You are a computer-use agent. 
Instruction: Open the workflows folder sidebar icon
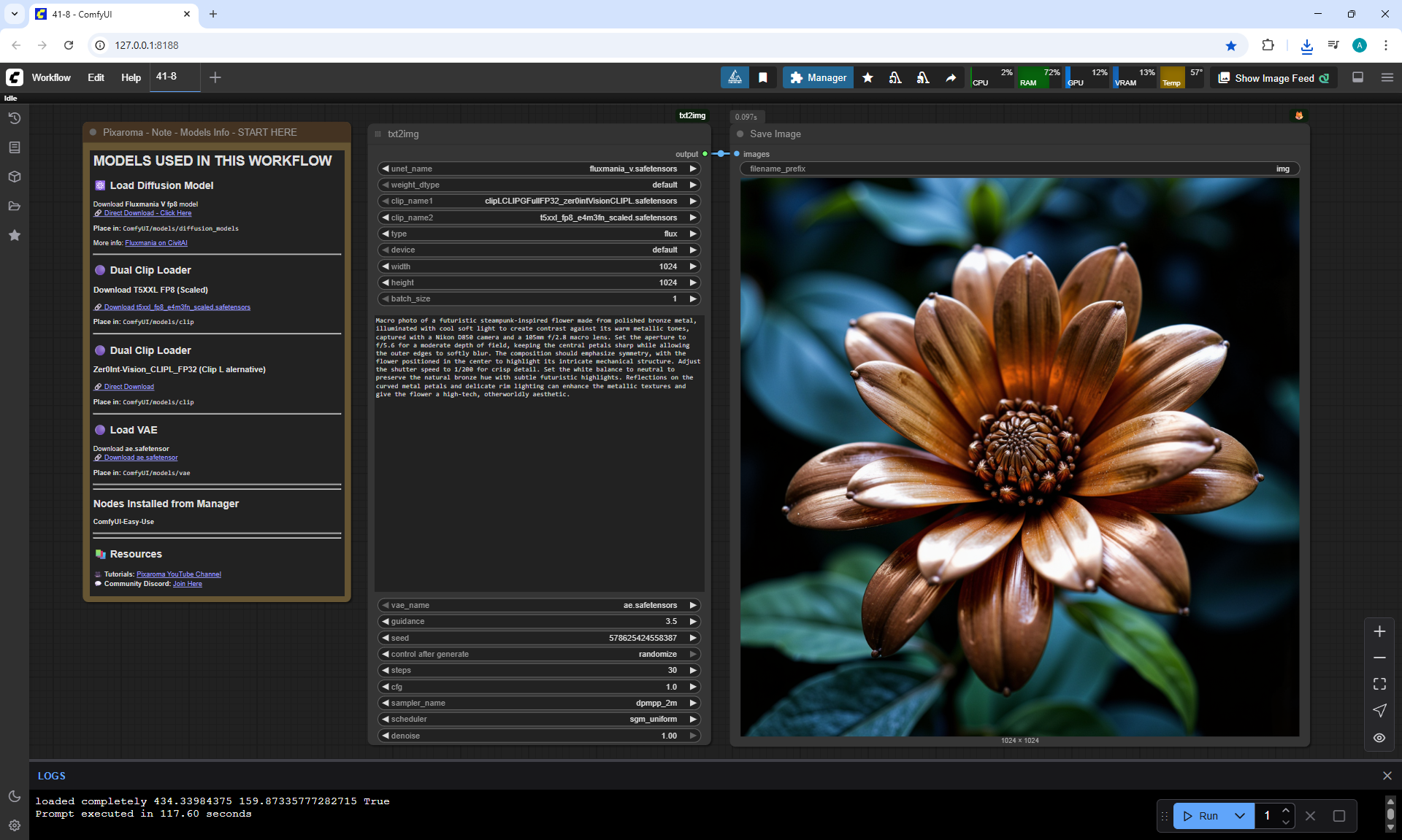point(14,206)
